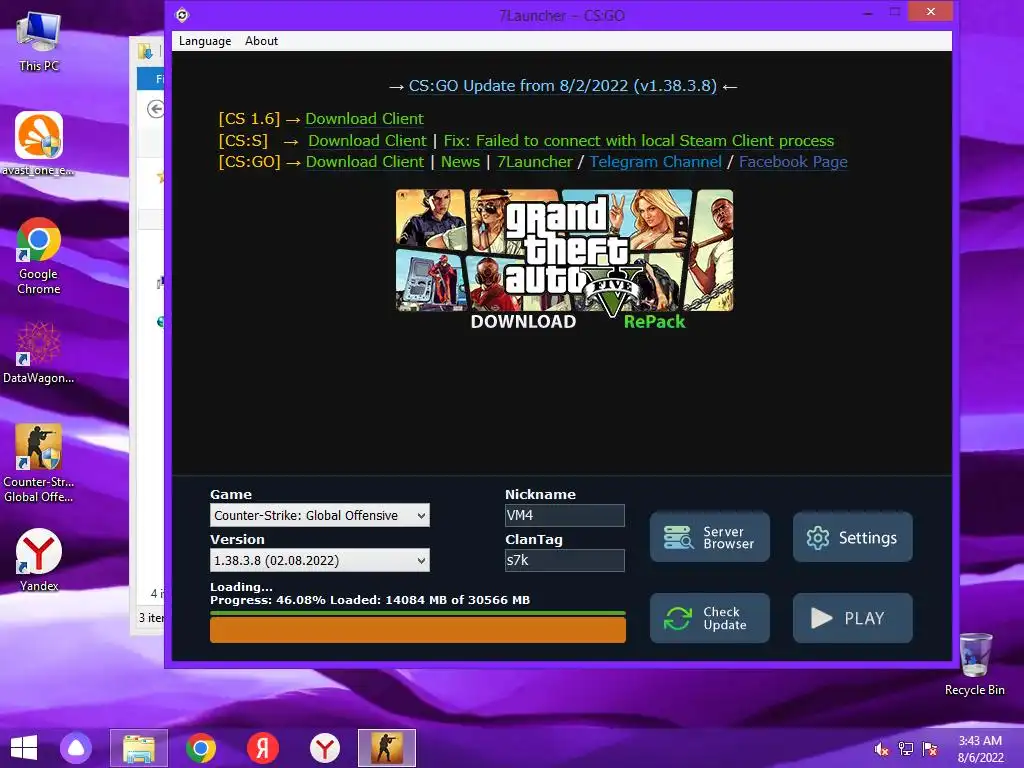The width and height of the screenshot is (1024, 768).
Task: Select DataWagon desktop shortcut
Action: tap(39, 353)
